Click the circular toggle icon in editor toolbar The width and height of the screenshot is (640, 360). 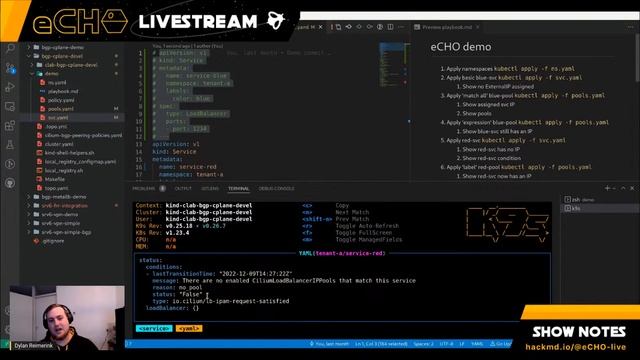point(380,27)
